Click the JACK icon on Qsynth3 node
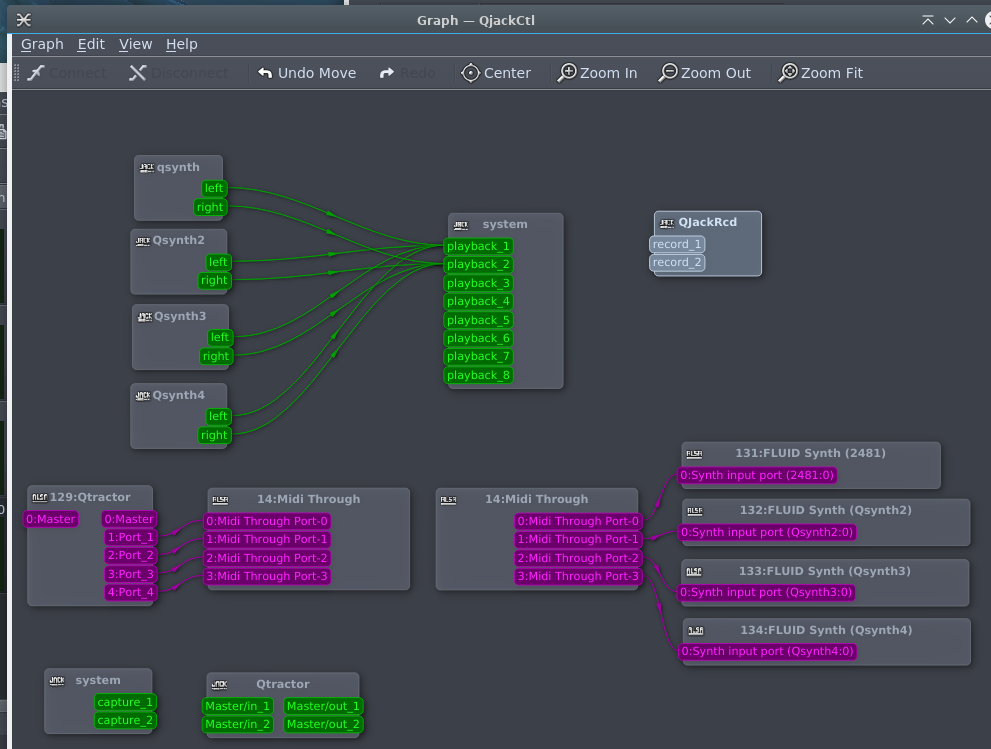 pyautogui.click(x=145, y=317)
